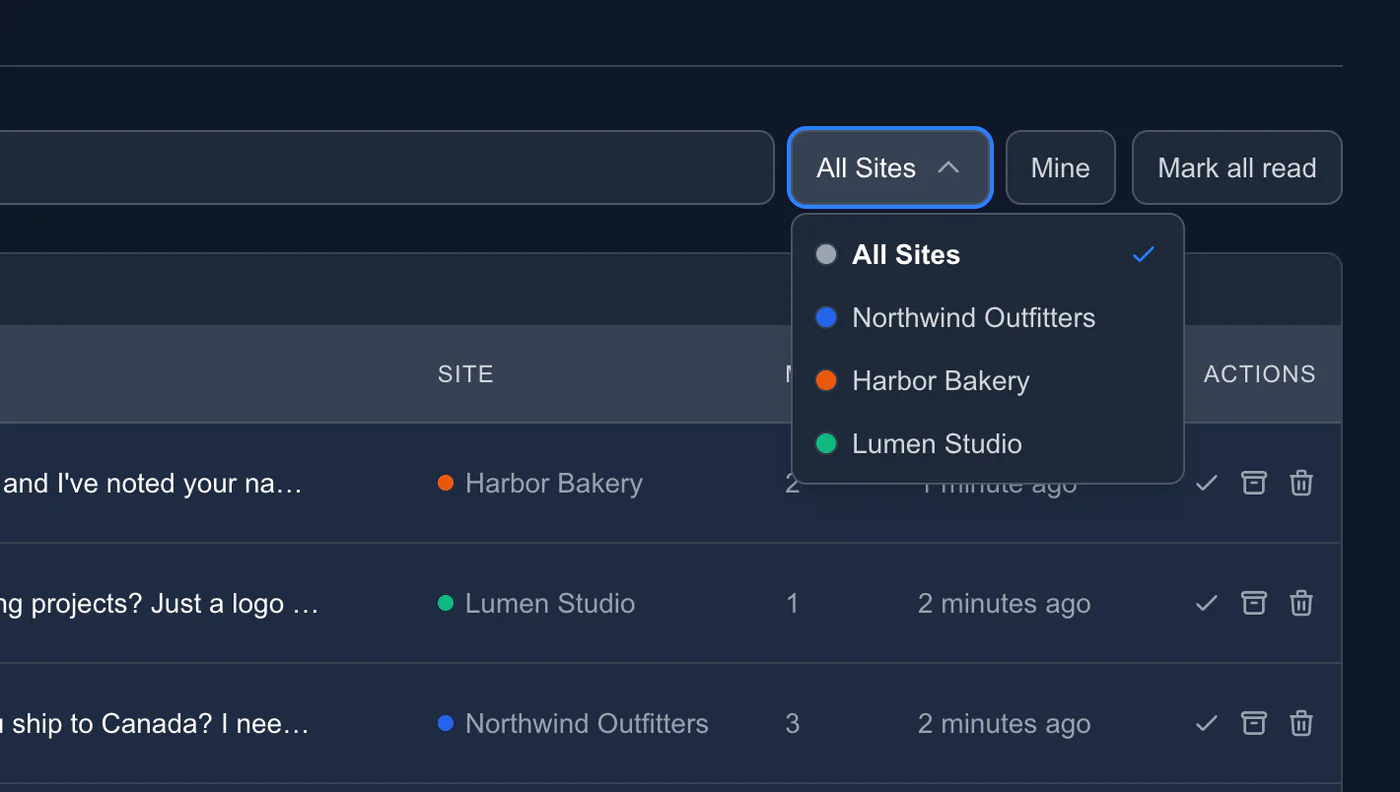Image resolution: width=1400 pixels, height=792 pixels.
Task: Collapse the All Sites dropdown
Action: pos(890,168)
